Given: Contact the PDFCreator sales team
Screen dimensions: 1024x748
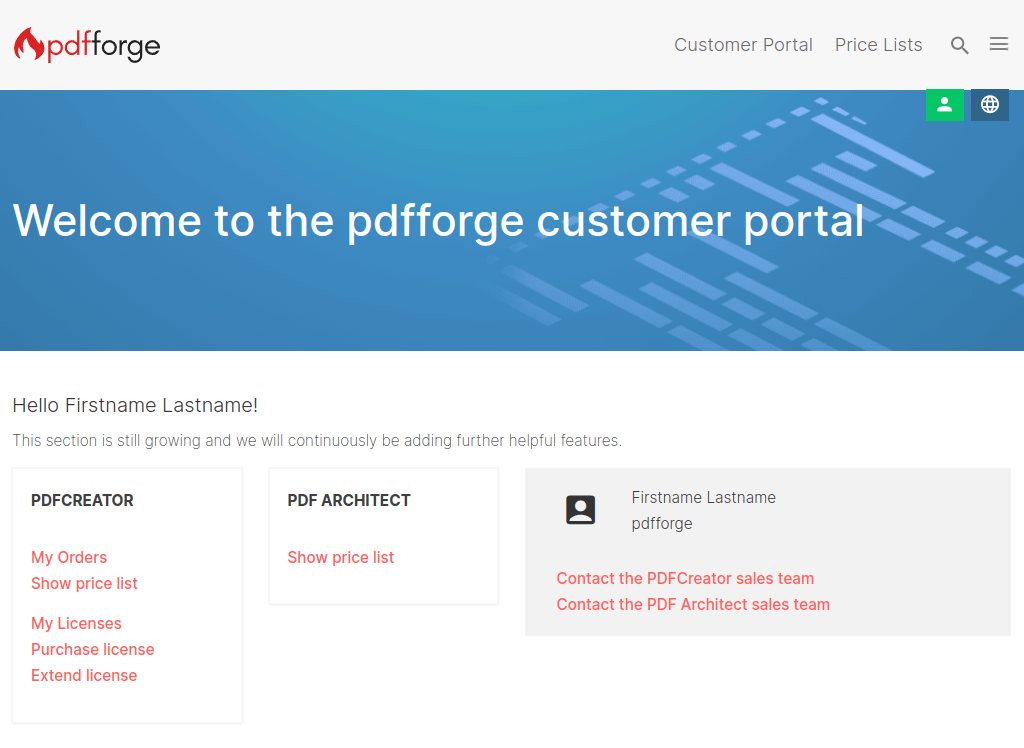Looking at the screenshot, I should click(x=685, y=578).
